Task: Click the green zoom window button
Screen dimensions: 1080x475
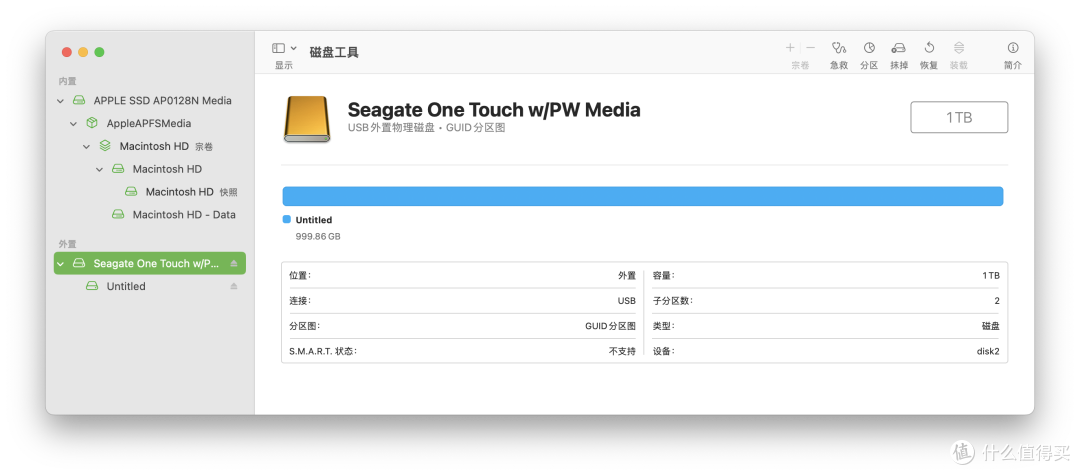Action: pyautogui.click(x=99, y=52)
